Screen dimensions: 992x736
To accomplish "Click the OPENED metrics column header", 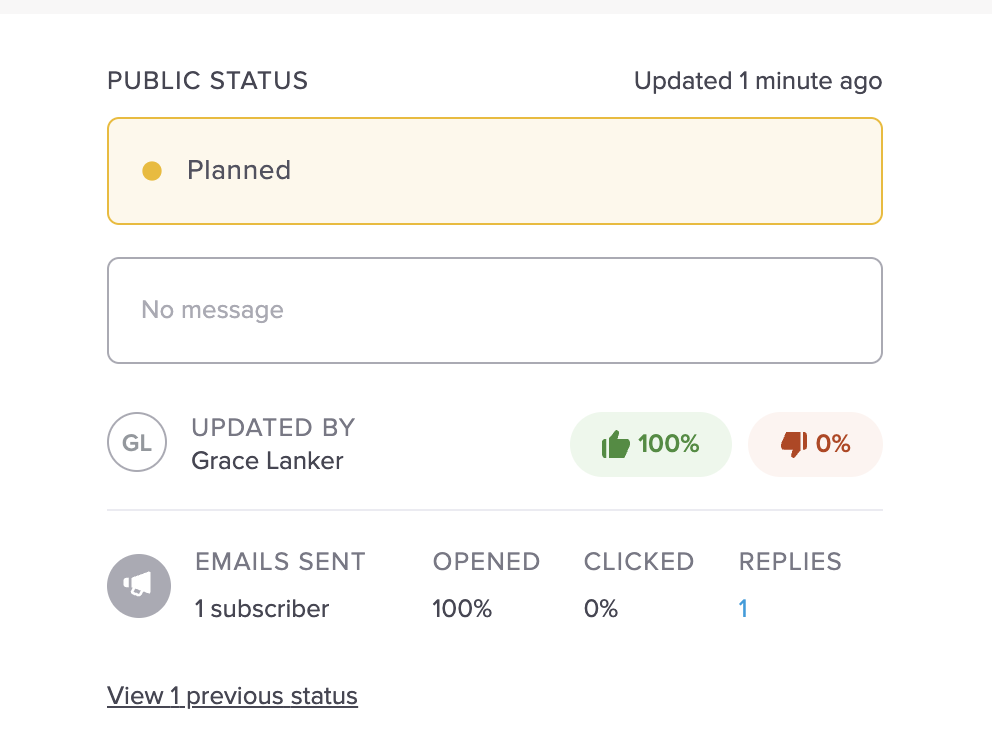I will 486,561.
